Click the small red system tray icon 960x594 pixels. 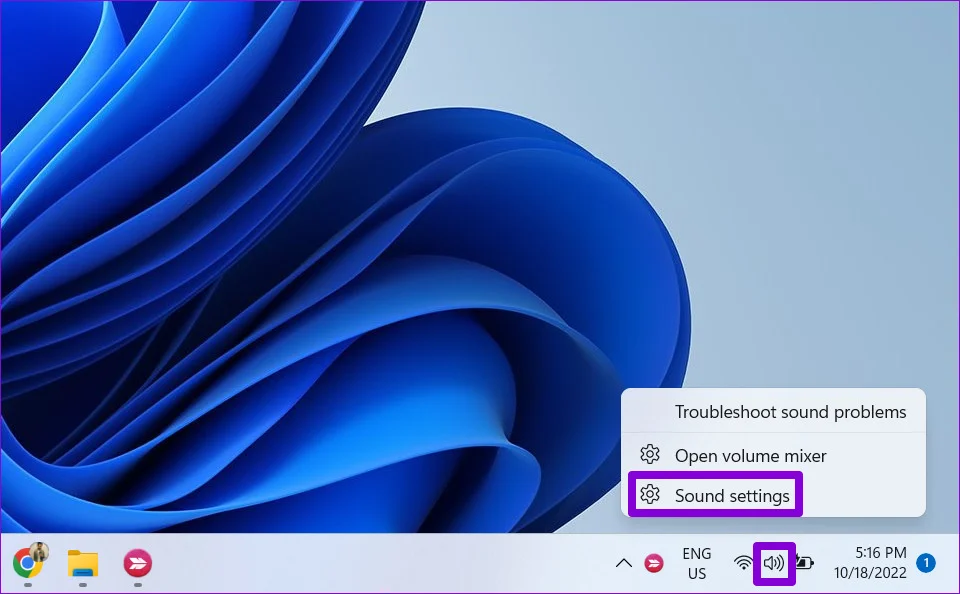pos(654,564)
